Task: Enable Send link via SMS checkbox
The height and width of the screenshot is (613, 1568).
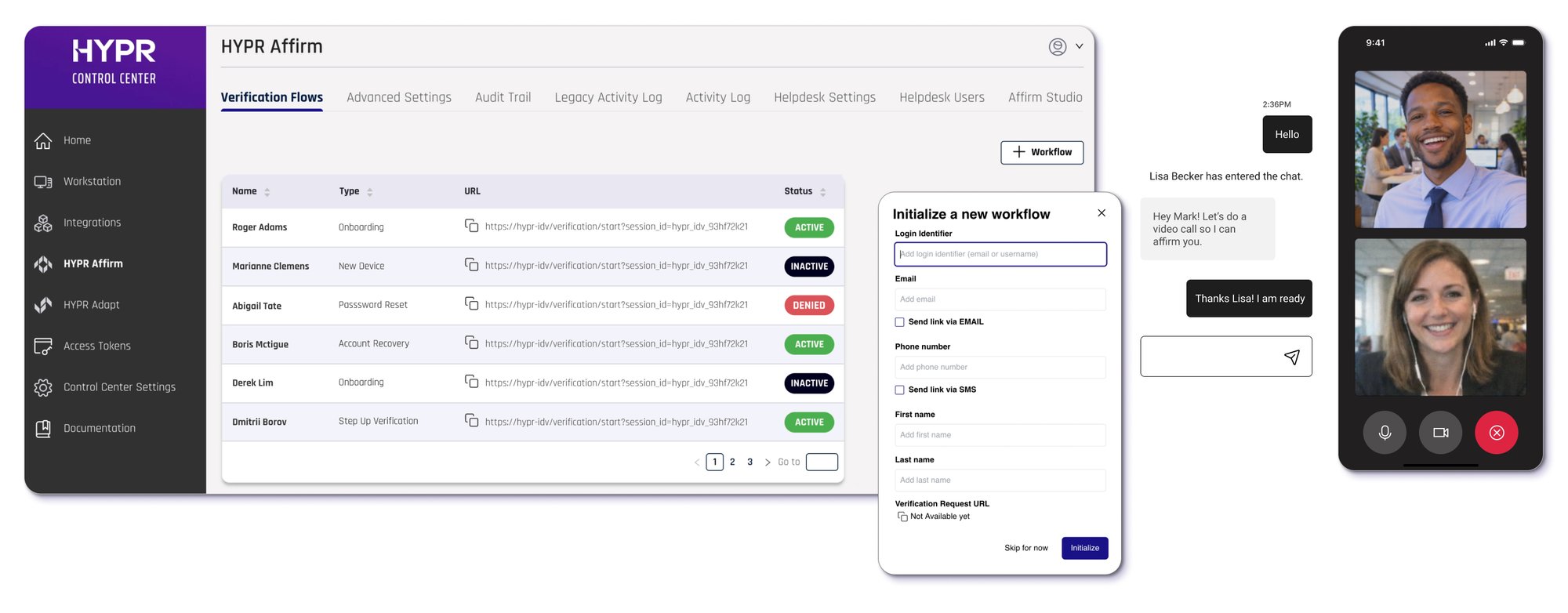Action: 900,390
